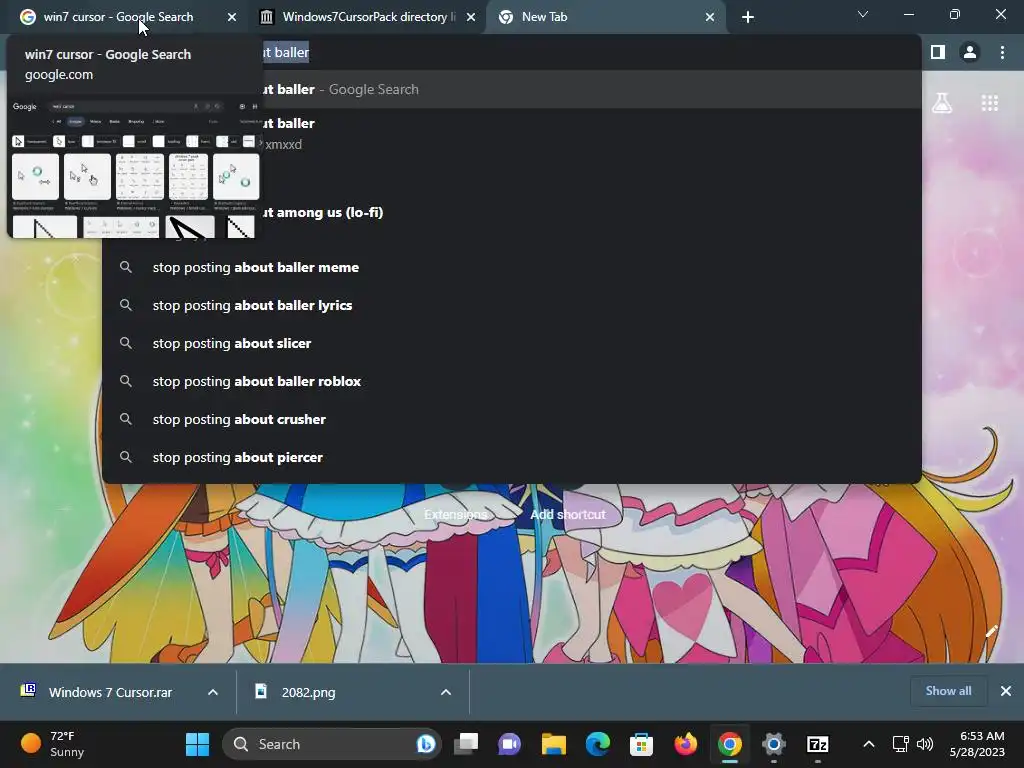This screenshot has height=768, width=1024.
Task: Click the win7 cursor tab hover preview thumbnail
Action: coord(136,167)
